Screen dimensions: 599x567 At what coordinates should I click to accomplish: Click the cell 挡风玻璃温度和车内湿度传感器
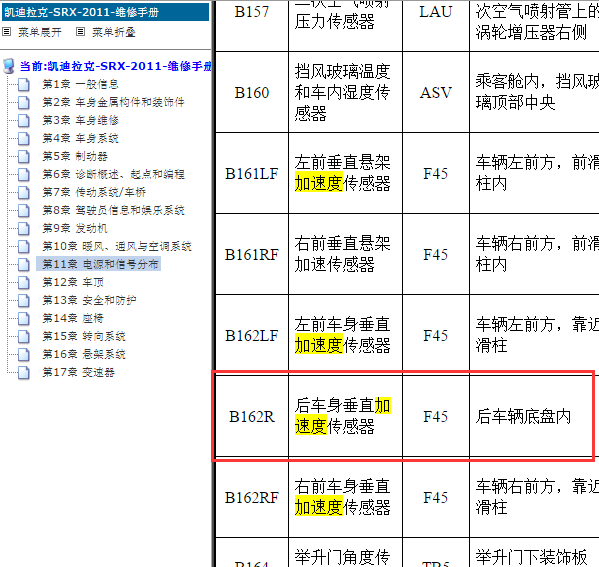(x=345, y=92)
